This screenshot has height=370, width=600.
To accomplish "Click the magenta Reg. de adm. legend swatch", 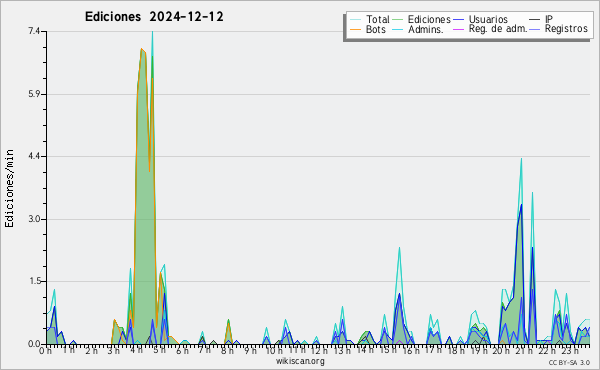I will 458,29.
